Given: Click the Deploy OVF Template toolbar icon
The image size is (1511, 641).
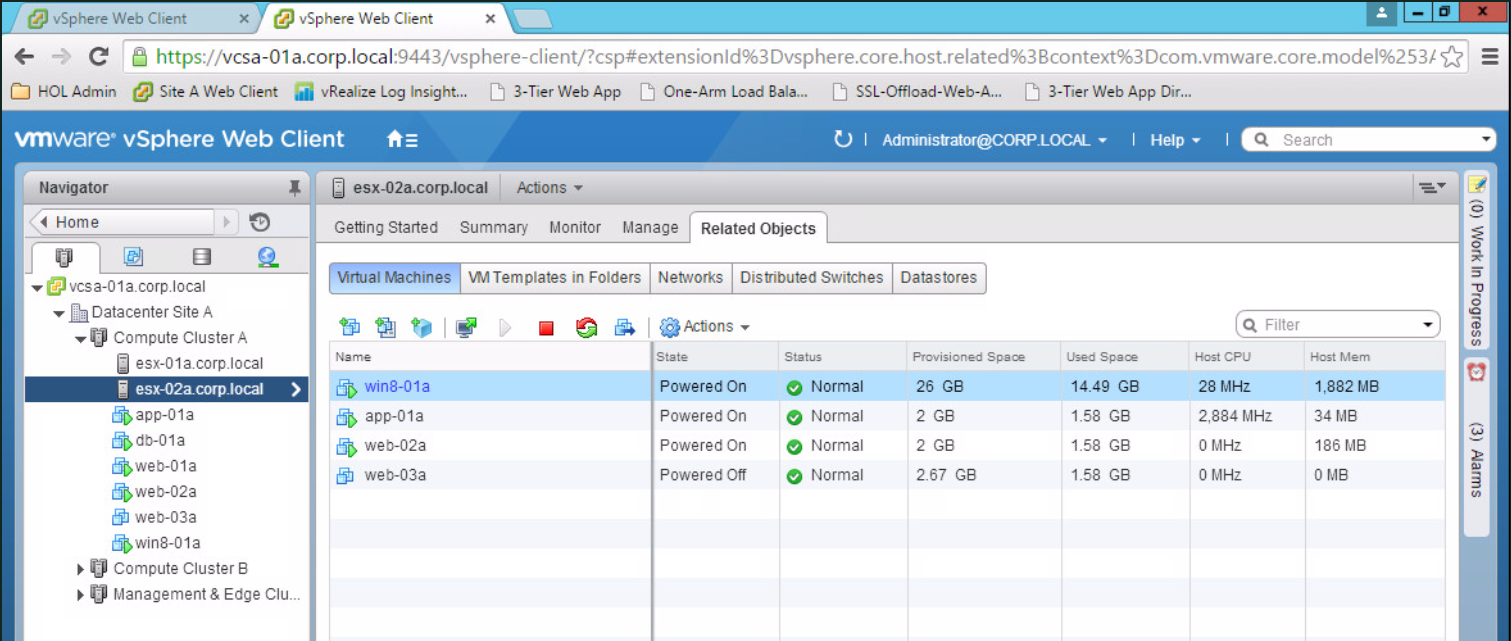Looking at the screenshot, I should pos(385,327).
